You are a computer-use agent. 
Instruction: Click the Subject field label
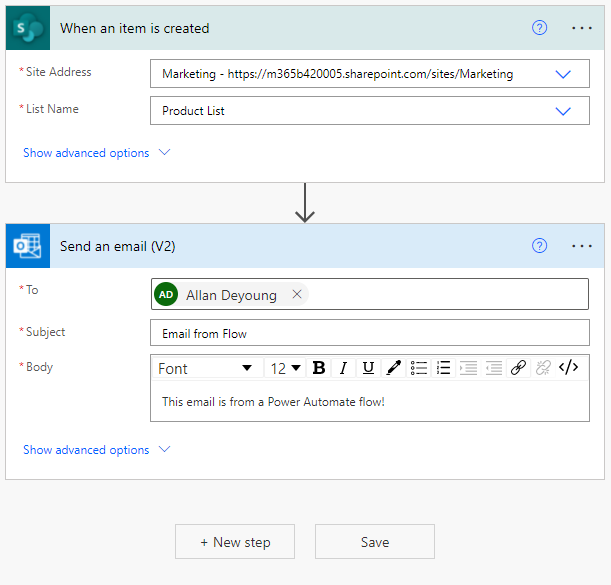pos(46,332)
